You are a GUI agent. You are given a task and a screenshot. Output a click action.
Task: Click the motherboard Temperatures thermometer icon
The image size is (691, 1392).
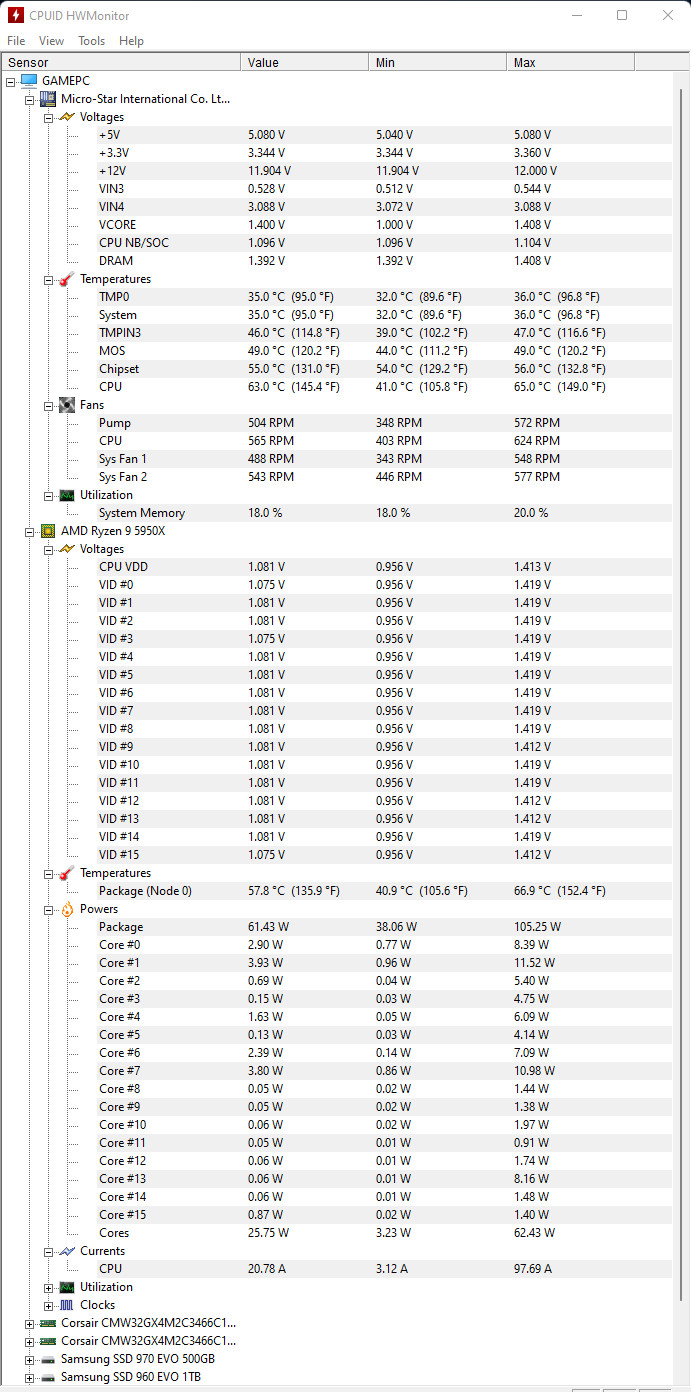click(x=67, y=279)
